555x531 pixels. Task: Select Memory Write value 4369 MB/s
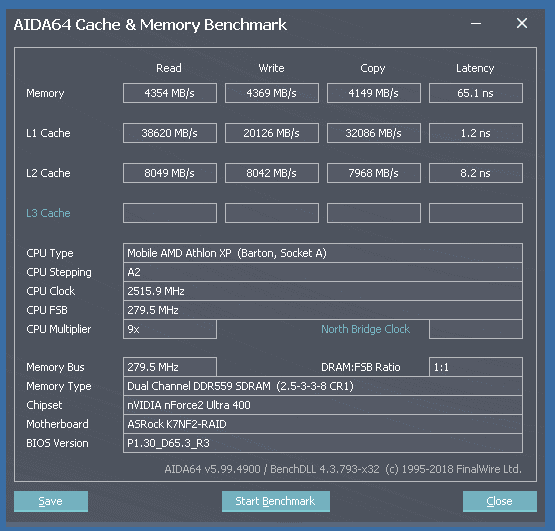pos(272,93)
